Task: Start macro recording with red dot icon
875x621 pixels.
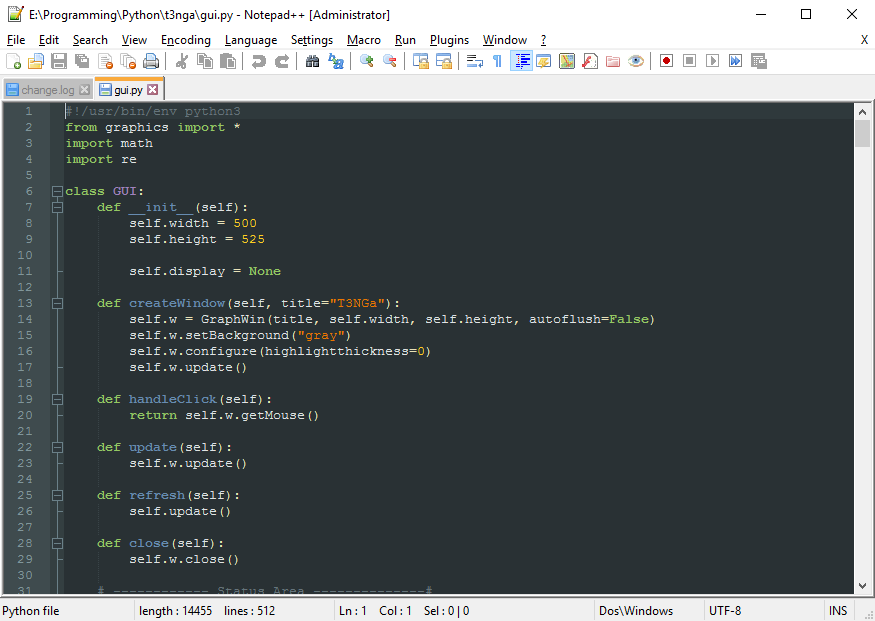Action: click(666, 61)
